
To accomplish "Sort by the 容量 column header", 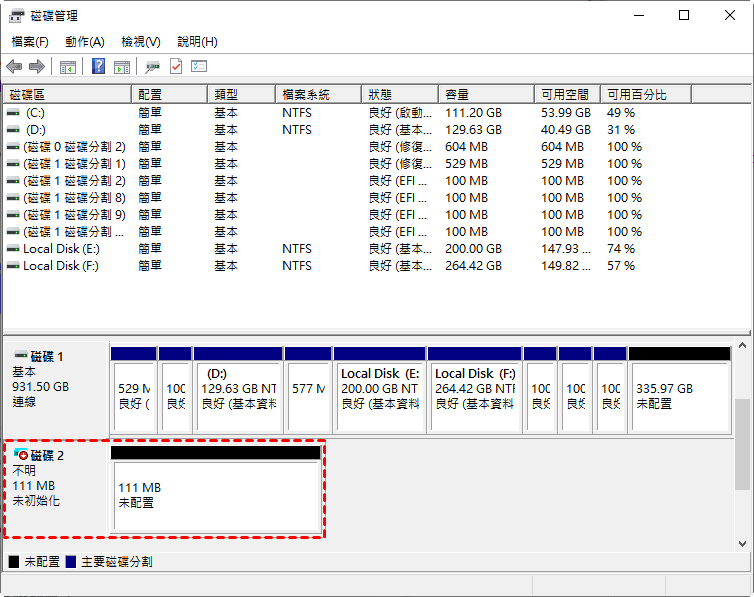I will pyautogui.click(x=487, y=95).
